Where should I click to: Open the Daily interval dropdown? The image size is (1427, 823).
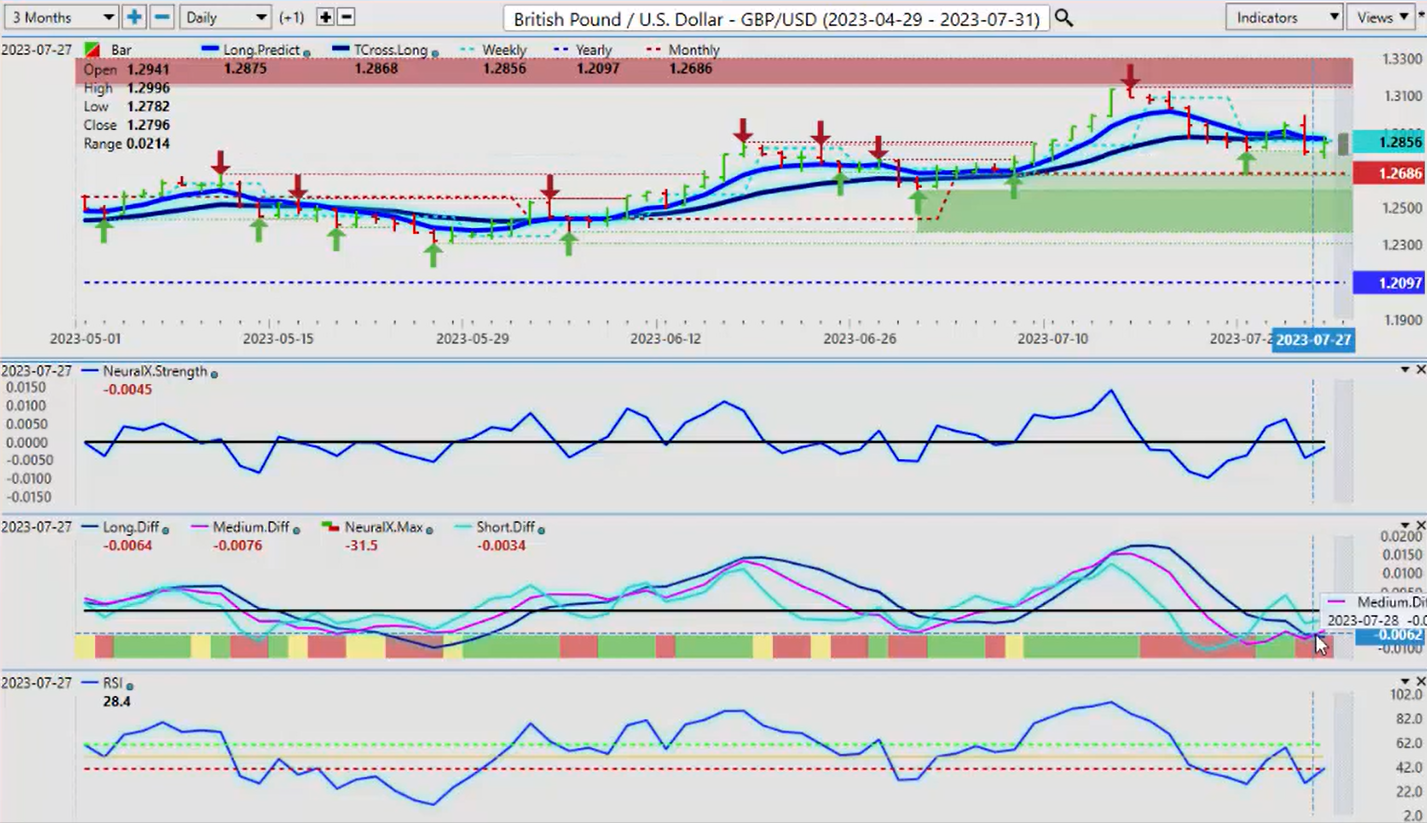(225, 17)
